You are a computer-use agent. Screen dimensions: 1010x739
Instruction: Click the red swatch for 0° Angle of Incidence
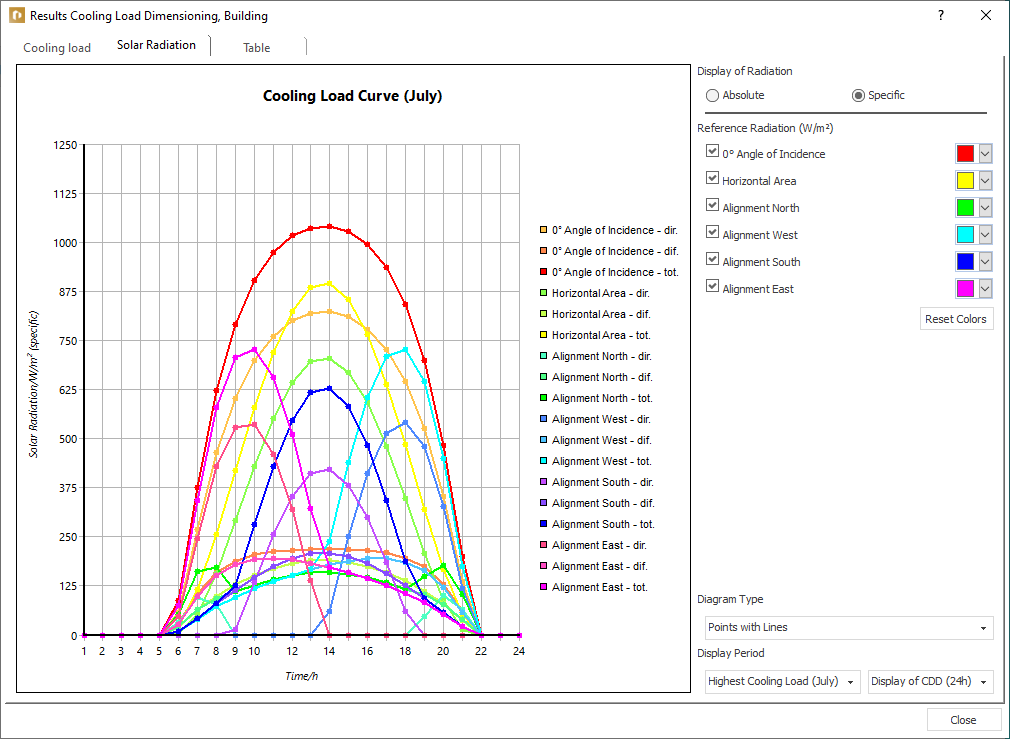click(966, 153)
